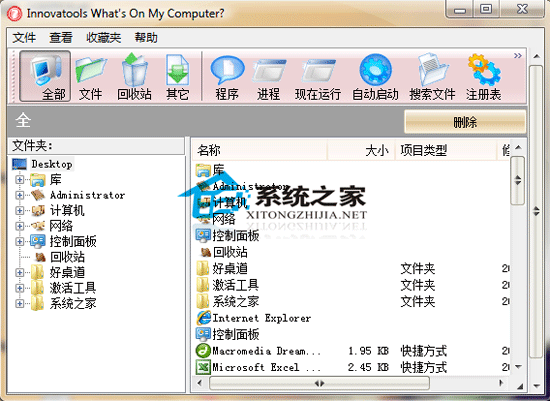Click 文件夹 type in 好桌道 row
The image size is (550, 401).
pos(418,269)
